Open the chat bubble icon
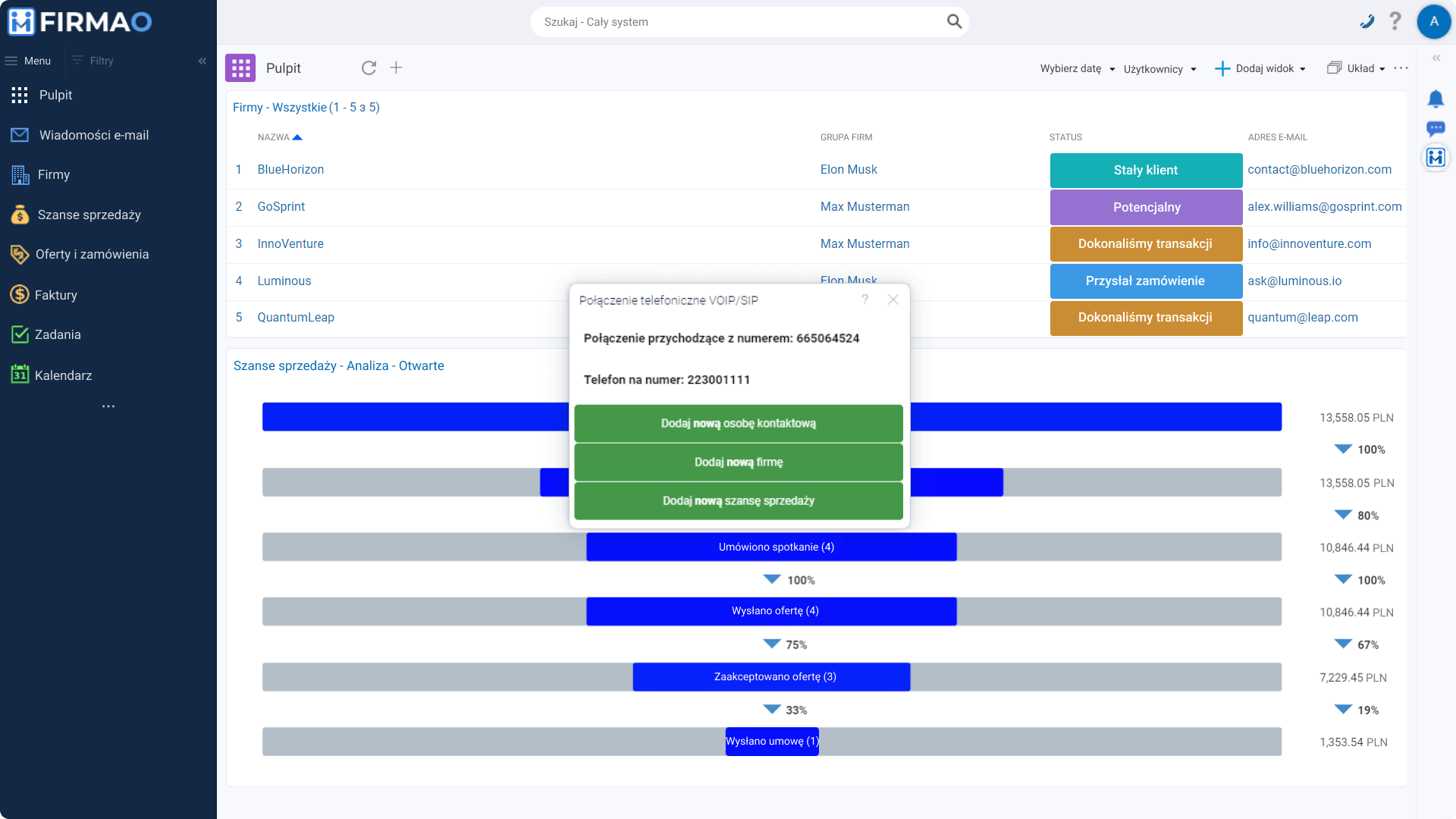 [x=1436, y=128]
